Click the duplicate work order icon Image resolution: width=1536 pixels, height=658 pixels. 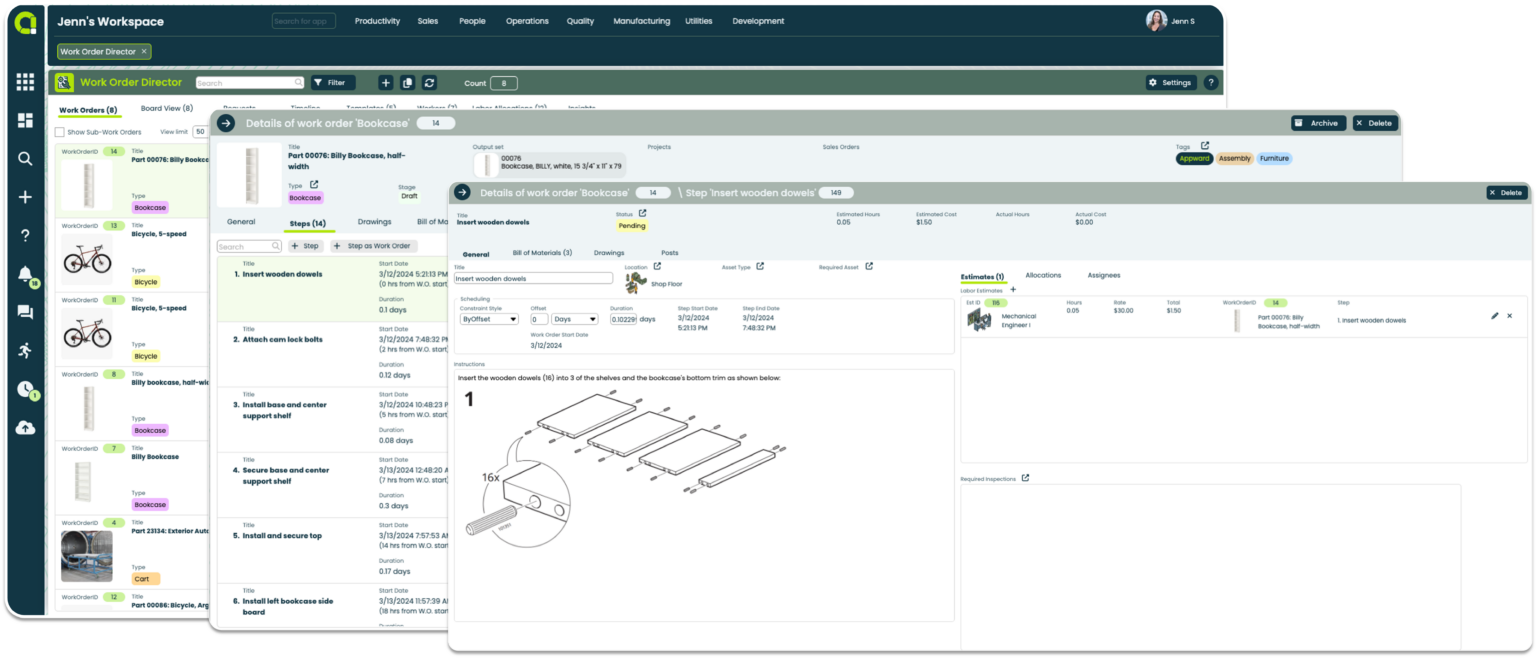(407, 83)
